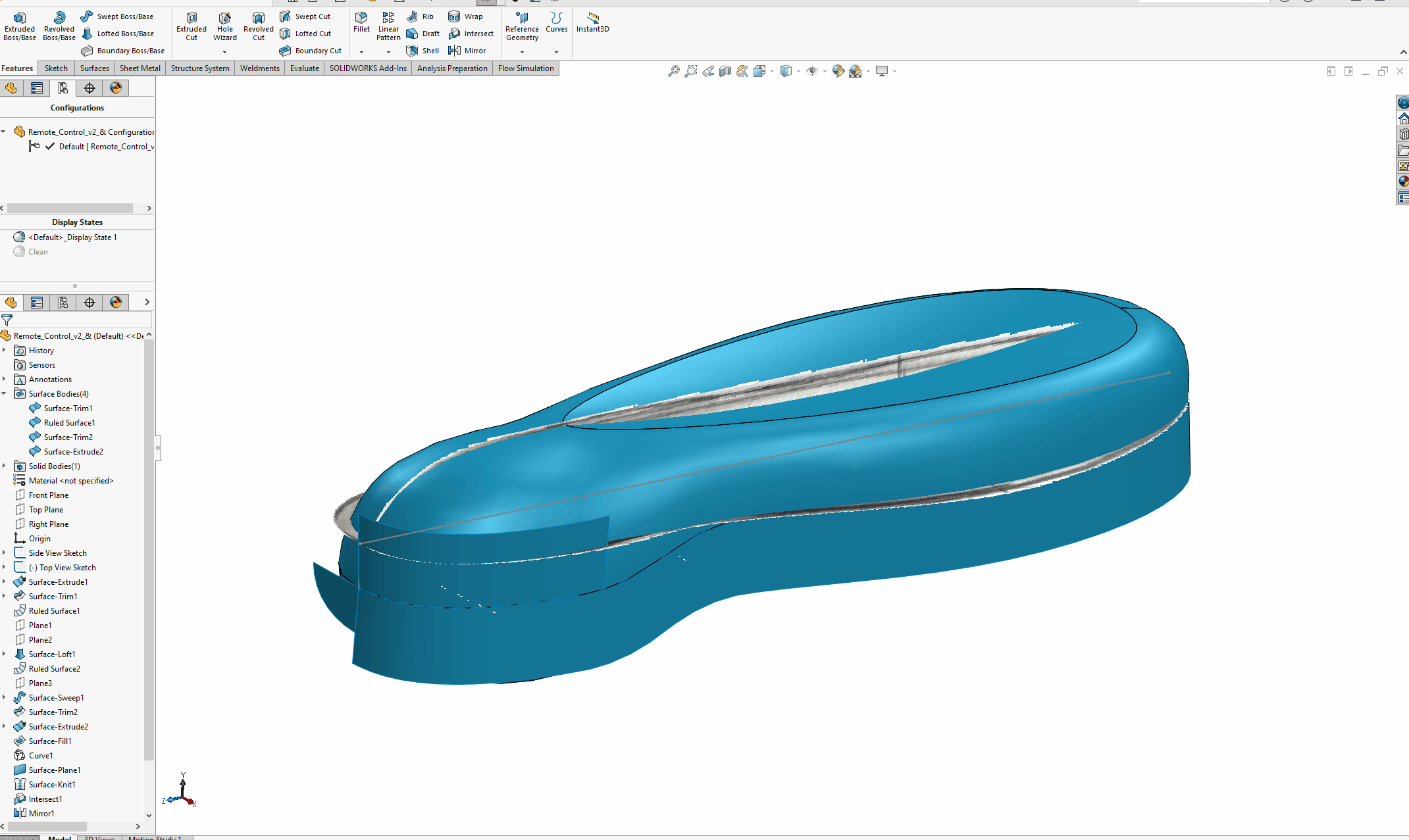Select the Instant3D tool

592,22
